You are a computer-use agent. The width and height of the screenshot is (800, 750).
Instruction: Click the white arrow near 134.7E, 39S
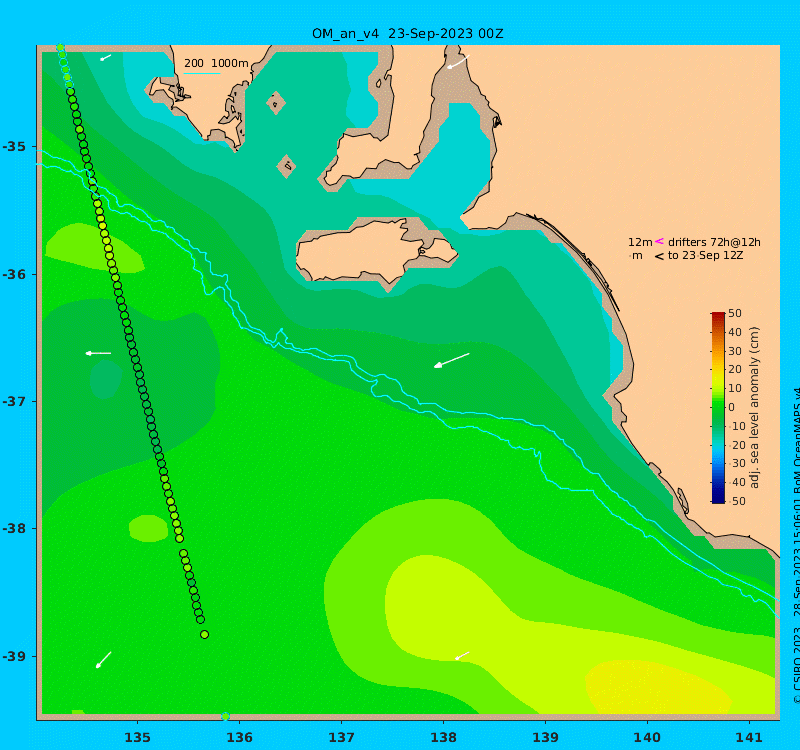104,660
